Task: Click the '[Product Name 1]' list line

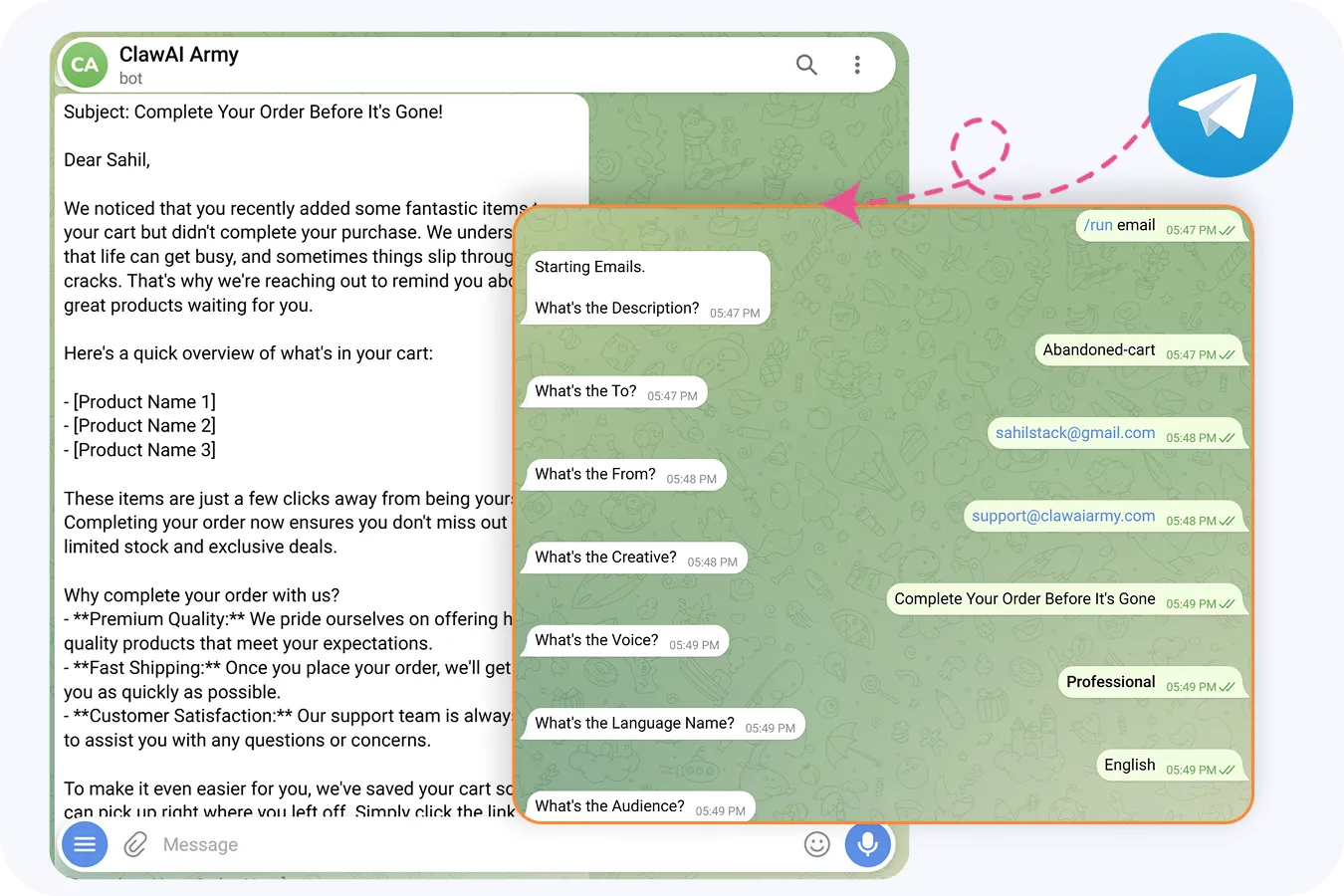Action: click(x=139, y=402)
